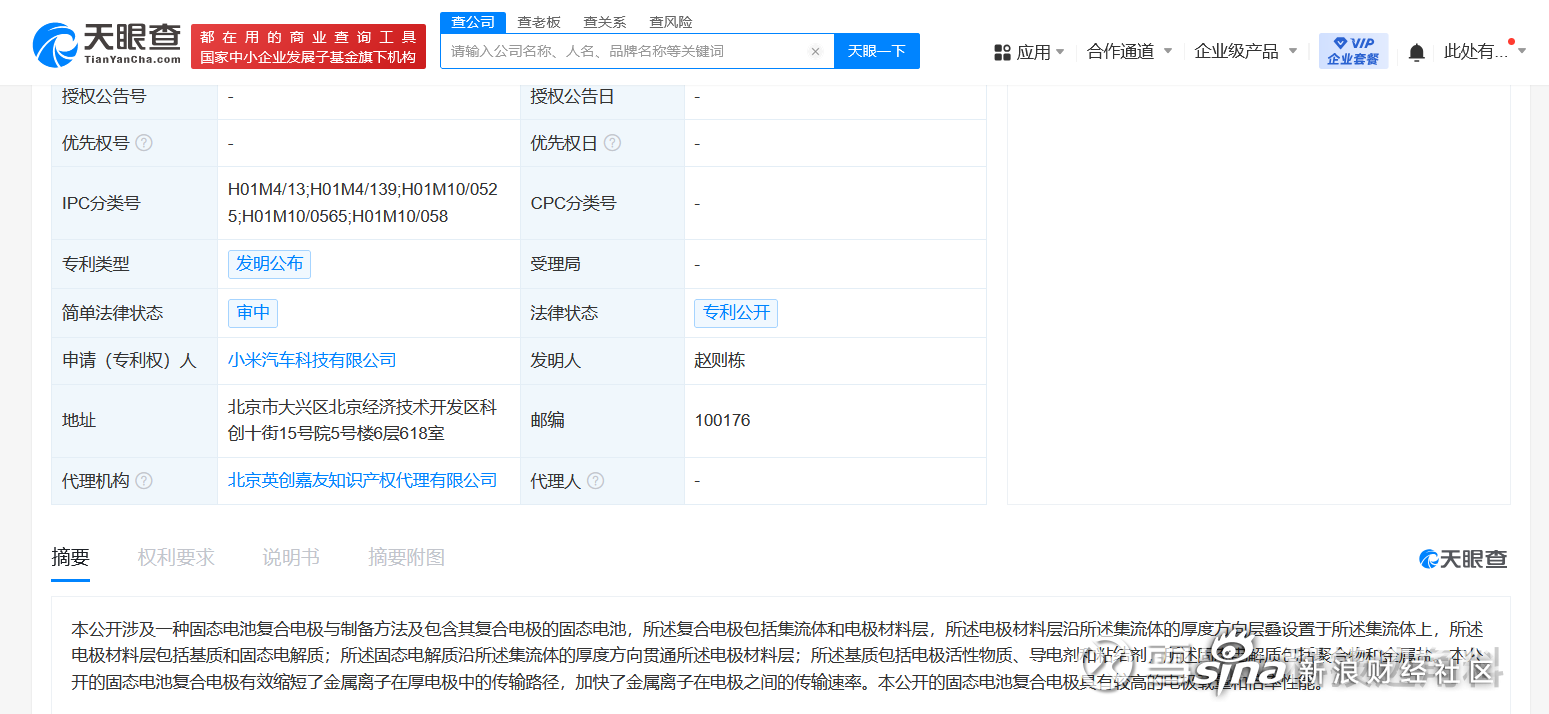This screenshot has height=714, width=1549.
Task: Show help for 优先权日
Action: click(x=612, y=143)
